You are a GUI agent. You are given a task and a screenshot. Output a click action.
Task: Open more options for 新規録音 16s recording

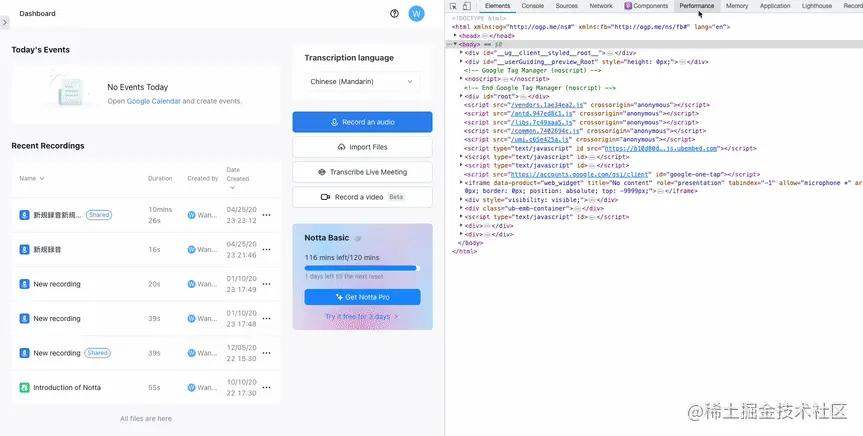(266, 250)
